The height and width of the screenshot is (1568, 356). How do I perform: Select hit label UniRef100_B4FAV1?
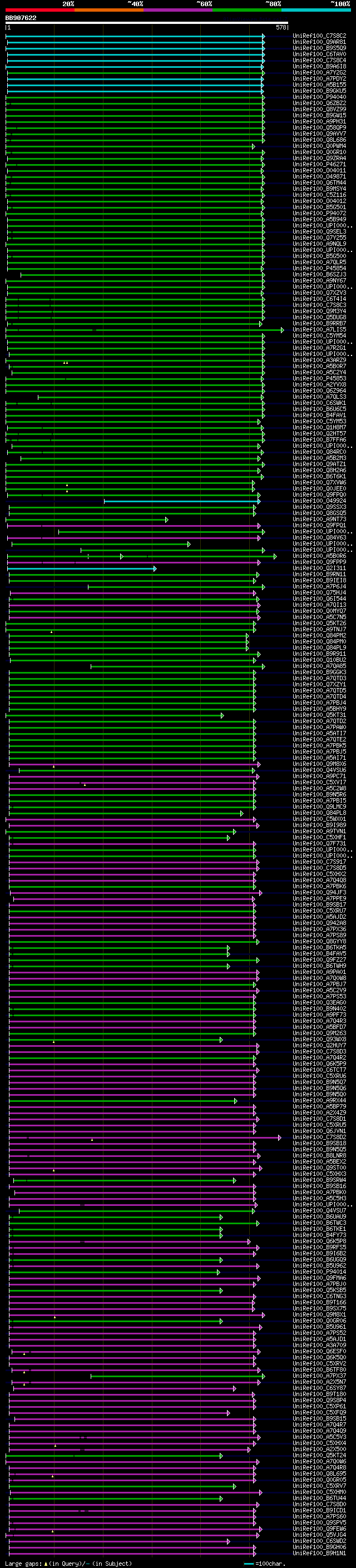319,415
